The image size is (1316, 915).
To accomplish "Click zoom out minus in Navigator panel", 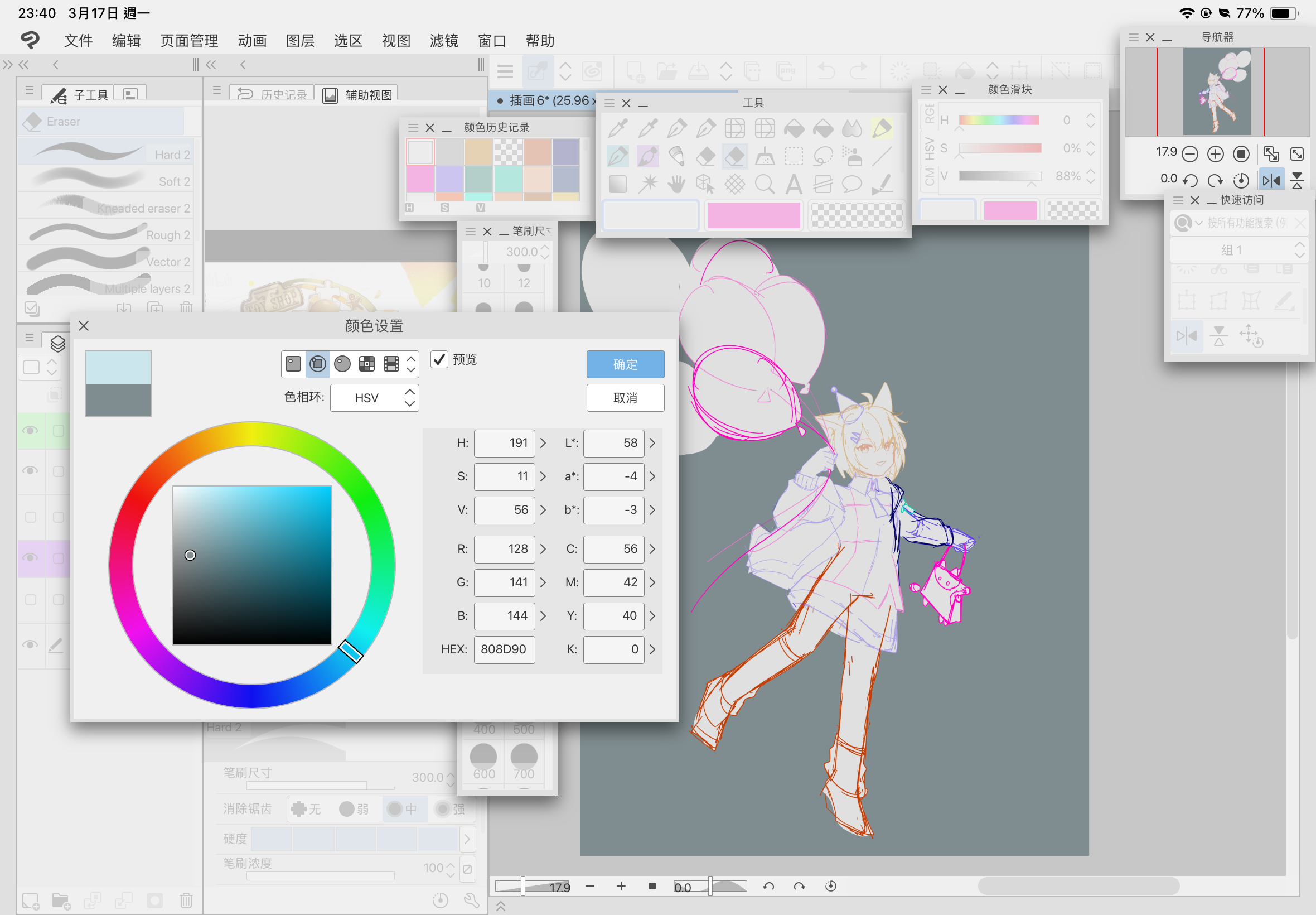I will click(x=1190, y=153).
